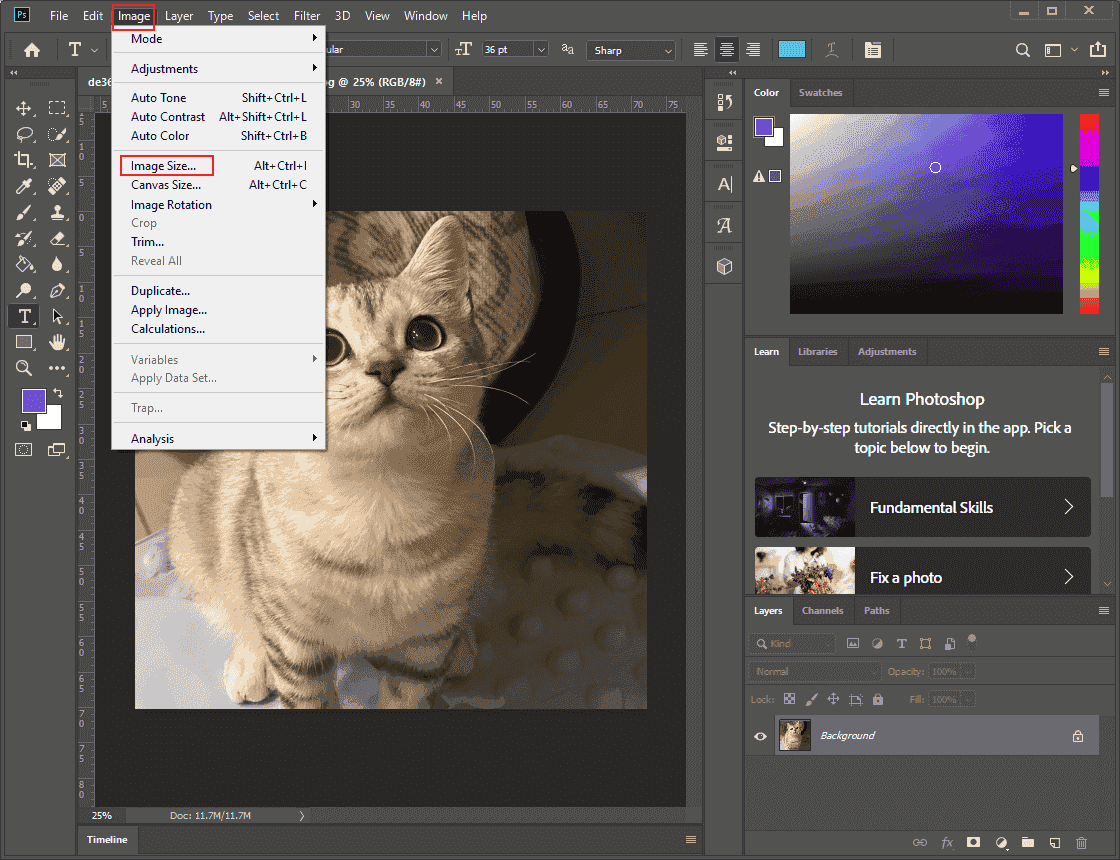Select the Horizontal Type tool
This screenshot has height=860, width=1120.
[22, 316]
